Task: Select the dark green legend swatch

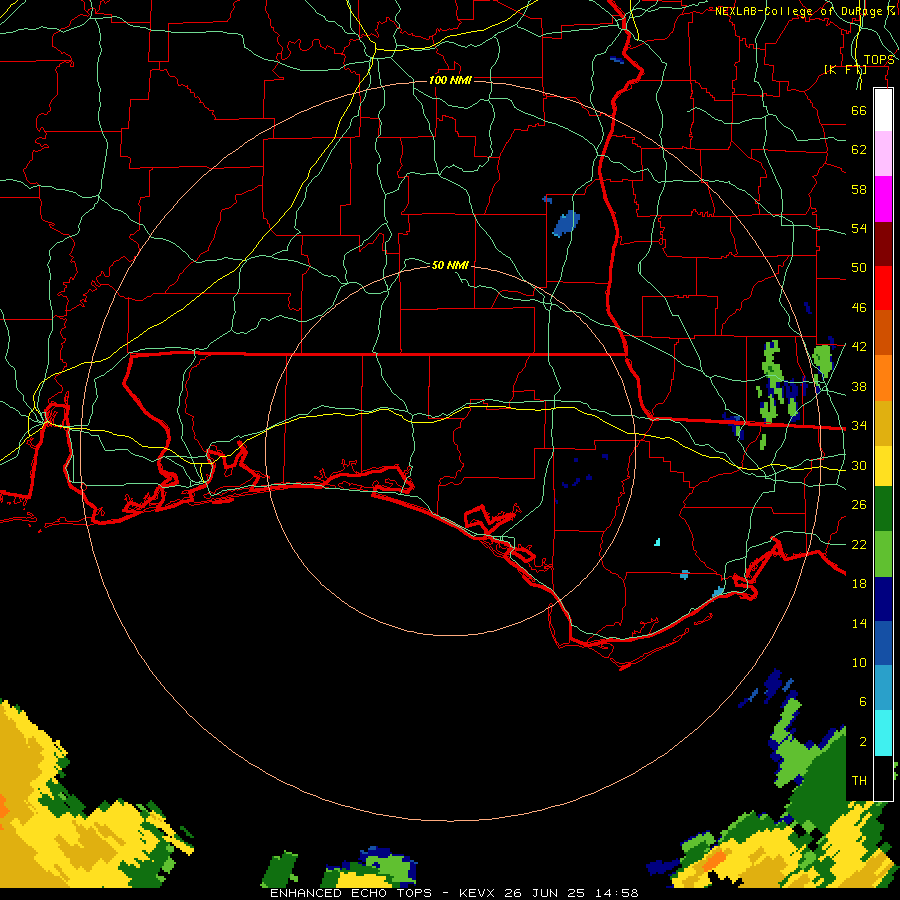Action: pyautogui.click(x=883, y=509)
